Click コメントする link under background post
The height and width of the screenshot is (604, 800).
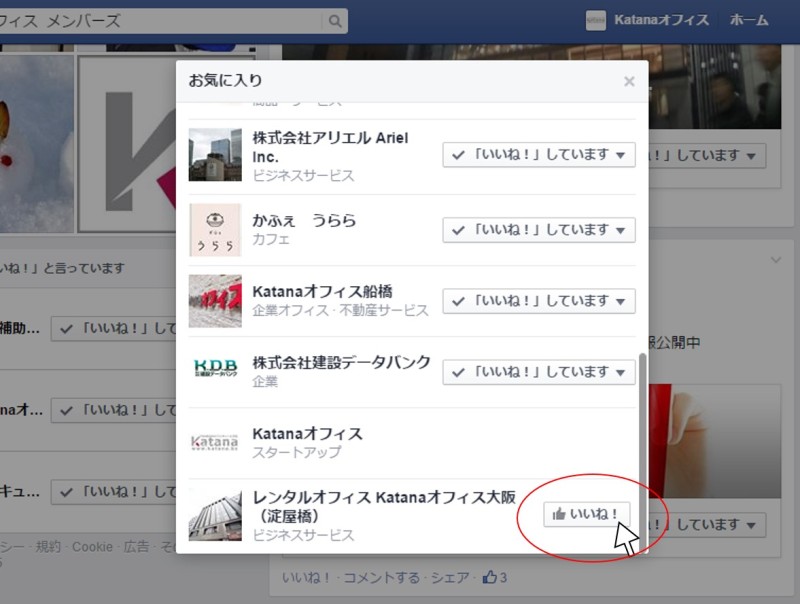click(x=381, y=577)
